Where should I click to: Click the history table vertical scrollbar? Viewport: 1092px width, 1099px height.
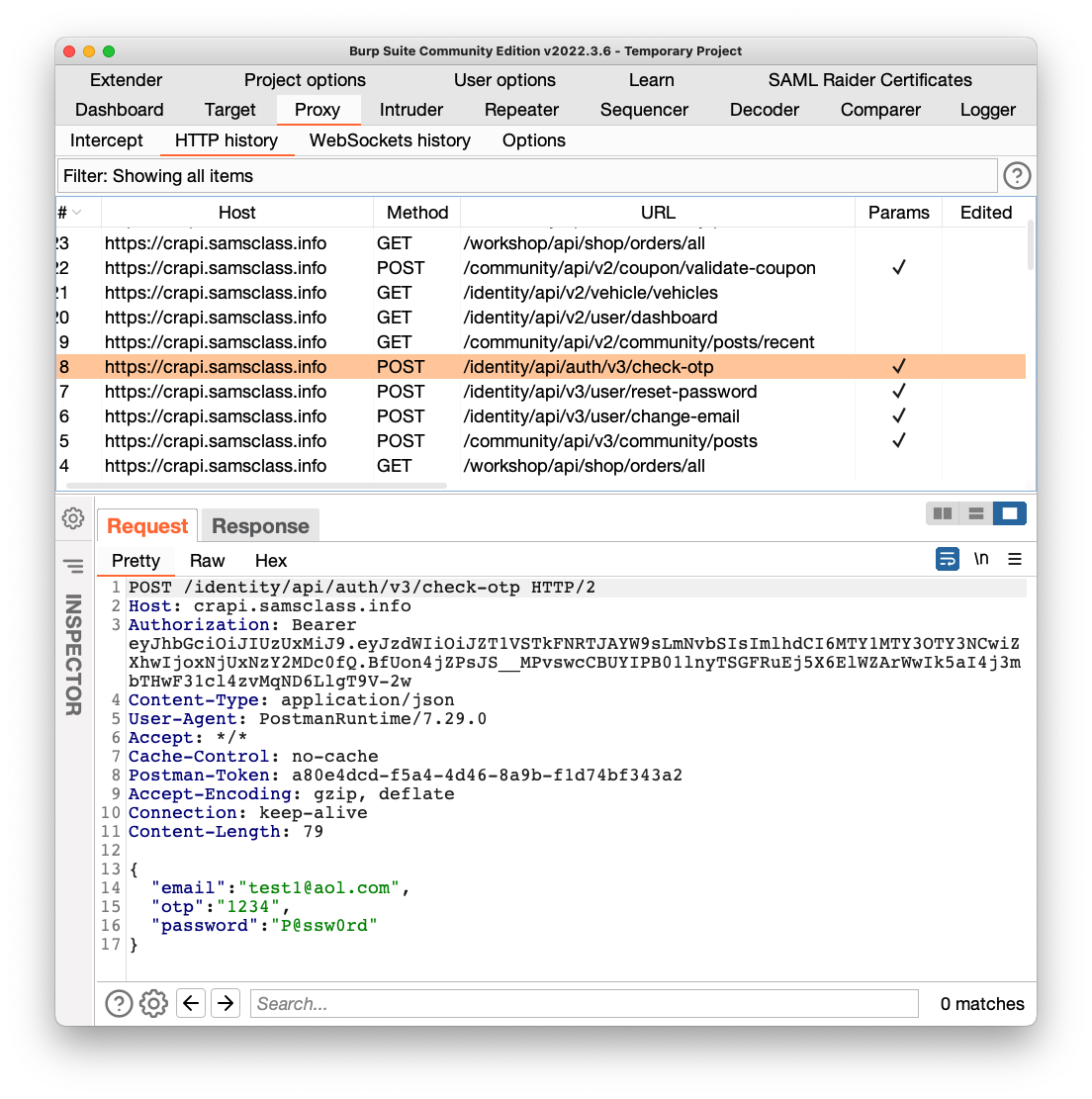coord(1031,245)
